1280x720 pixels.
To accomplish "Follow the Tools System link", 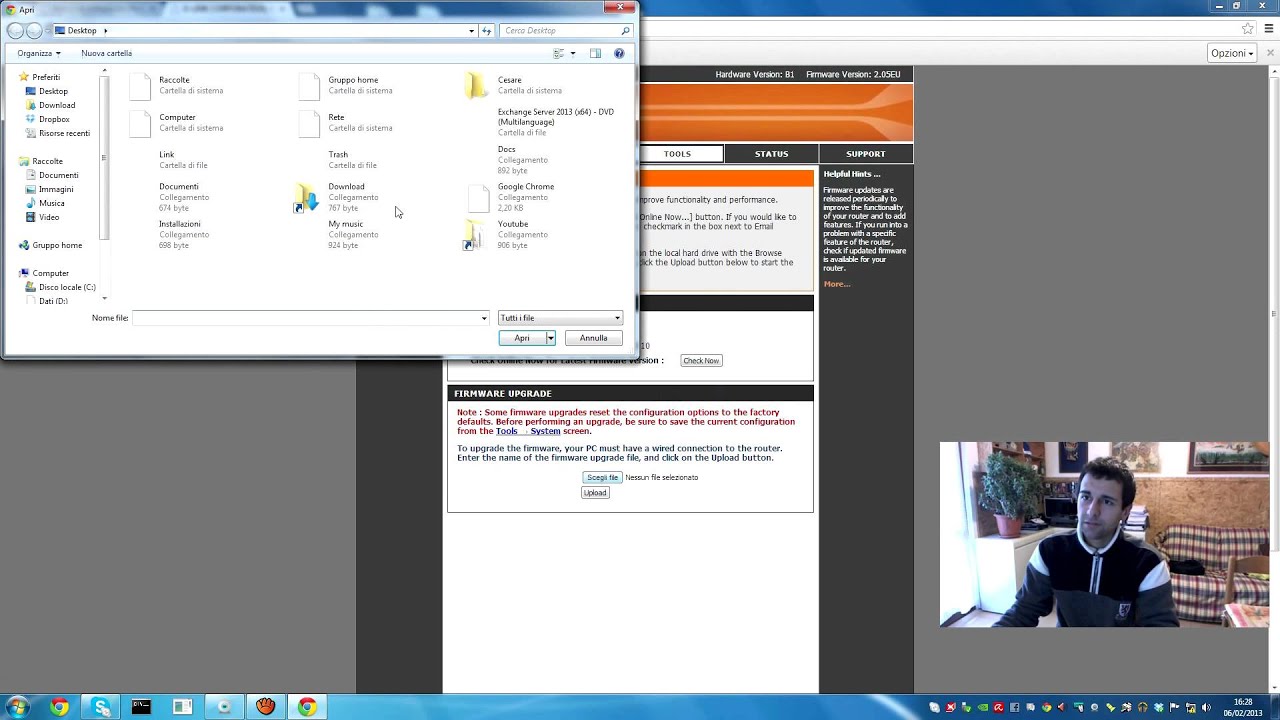I will click(x=528, y=431).
